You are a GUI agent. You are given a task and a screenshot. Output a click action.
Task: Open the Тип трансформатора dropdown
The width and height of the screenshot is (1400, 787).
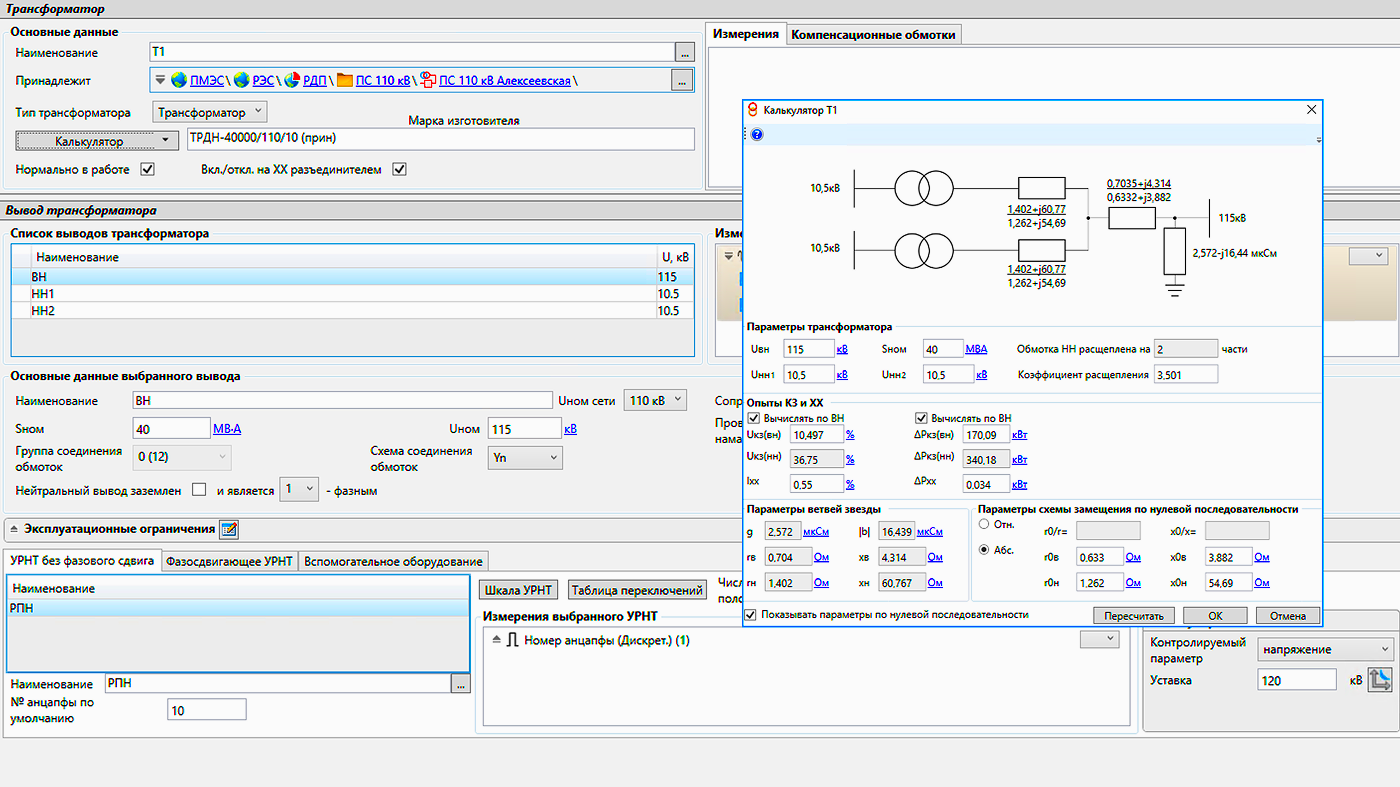(x=210, y=113)
